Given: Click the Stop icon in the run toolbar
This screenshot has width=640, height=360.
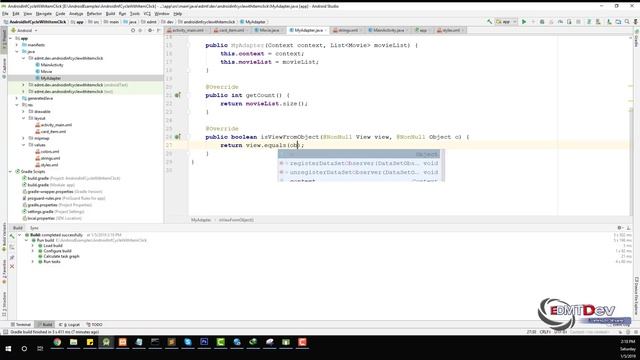Looking at the screenshot, I should [x=578, y=22].
